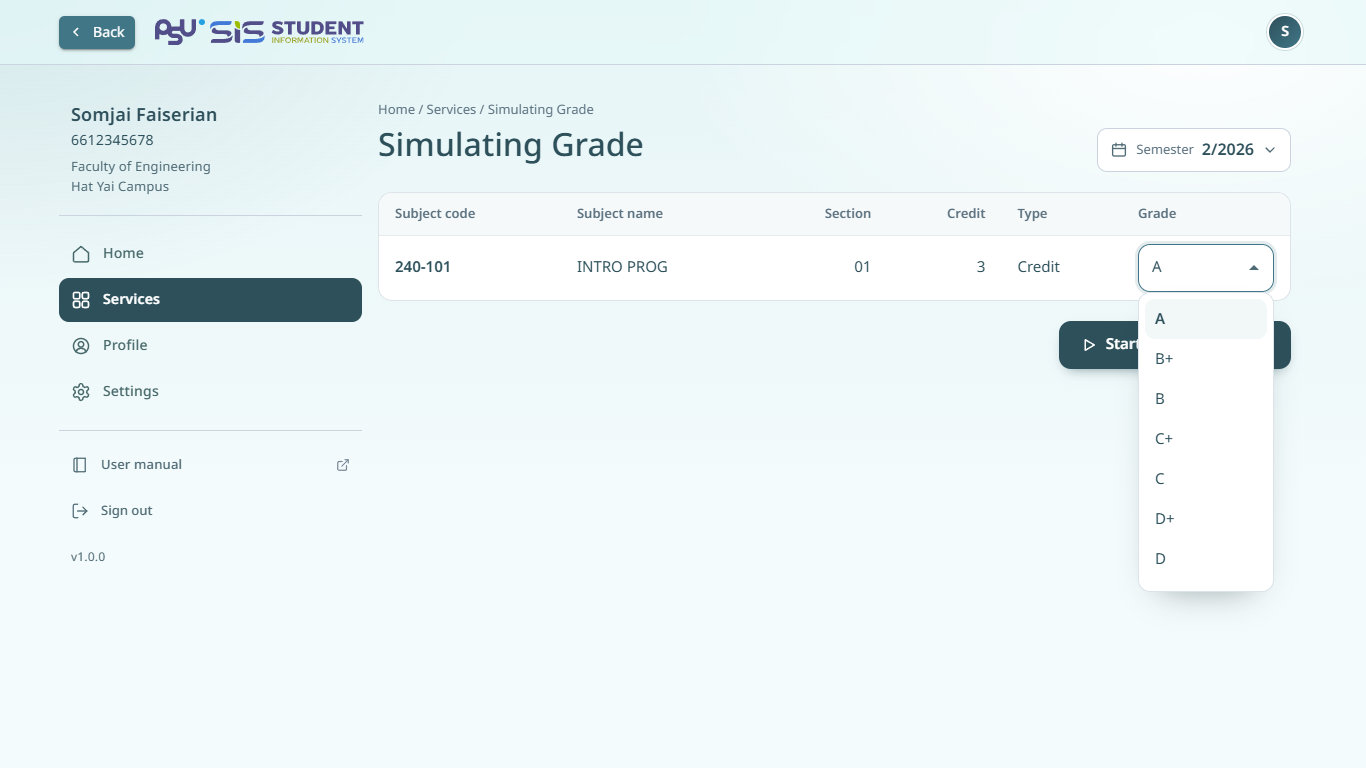Screen dimensions: 1366x768
Task: Click the Grade column header
Action: tap(1157, 214)
